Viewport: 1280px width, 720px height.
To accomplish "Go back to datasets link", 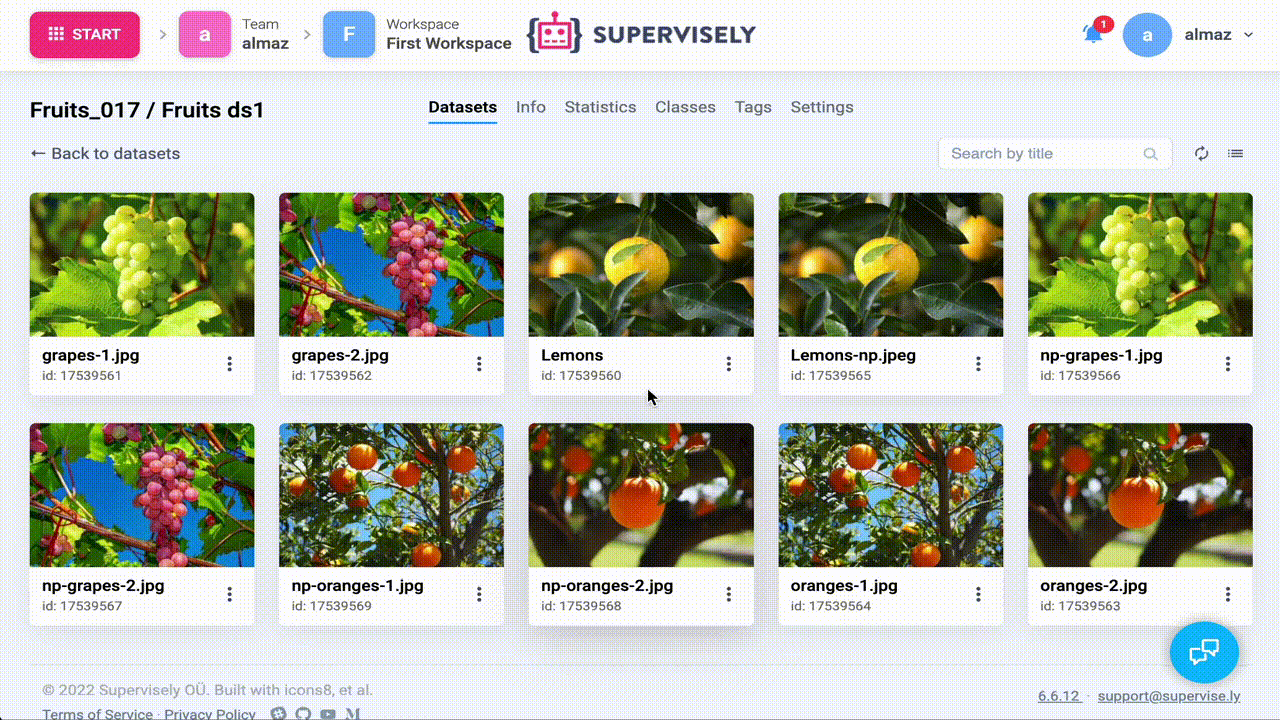I will pyautogui.click(x=105, y=153).
